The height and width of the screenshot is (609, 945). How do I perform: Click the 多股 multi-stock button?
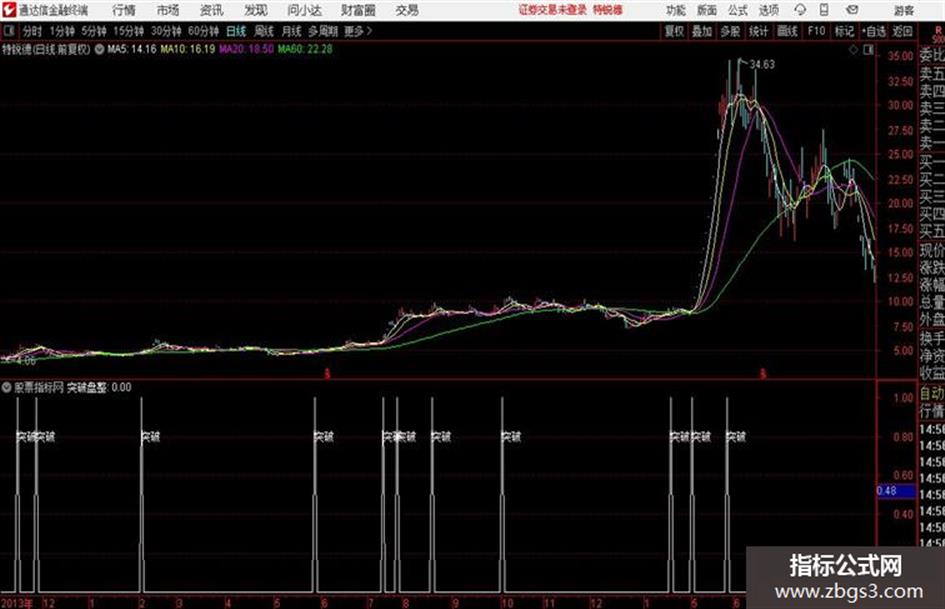[730, 31]
